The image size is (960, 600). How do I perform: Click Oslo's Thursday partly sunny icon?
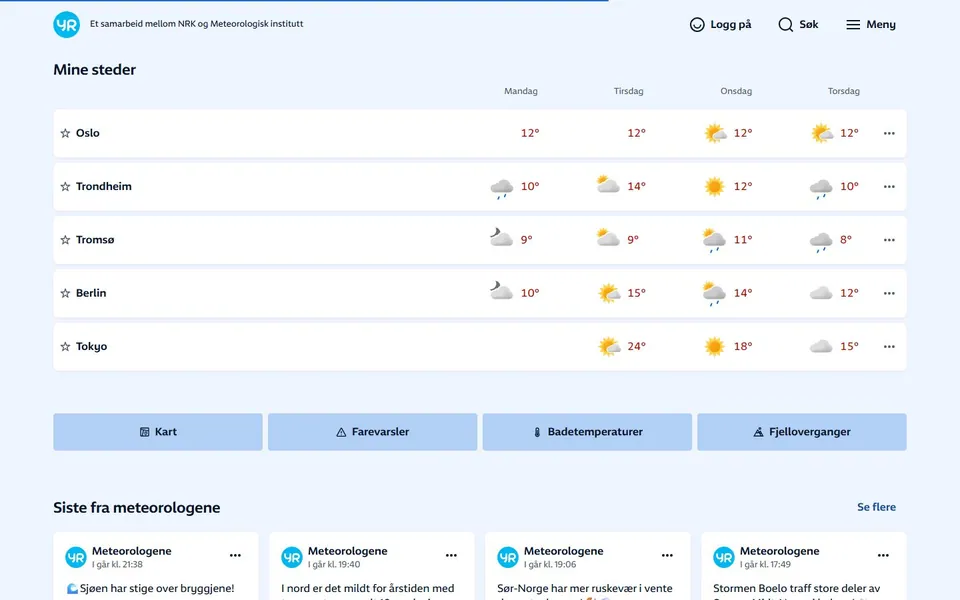pos(822,133)
